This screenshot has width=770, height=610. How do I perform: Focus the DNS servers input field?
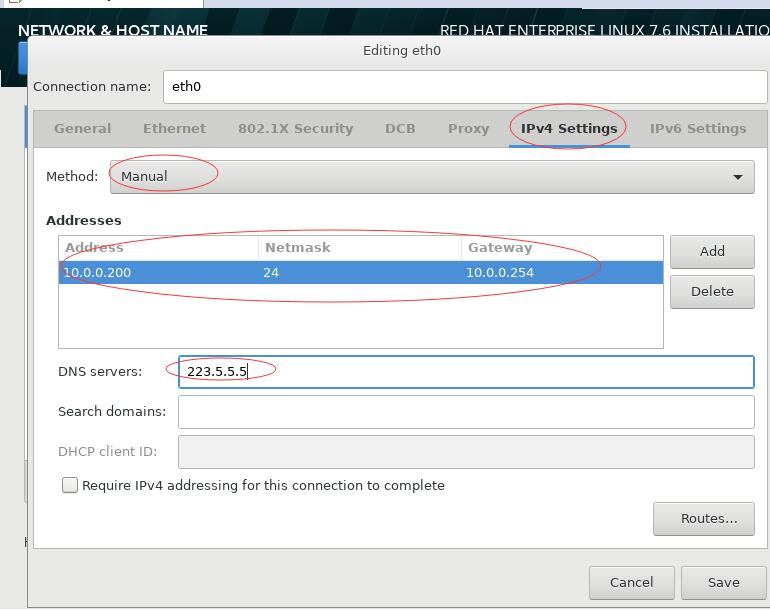465,372
